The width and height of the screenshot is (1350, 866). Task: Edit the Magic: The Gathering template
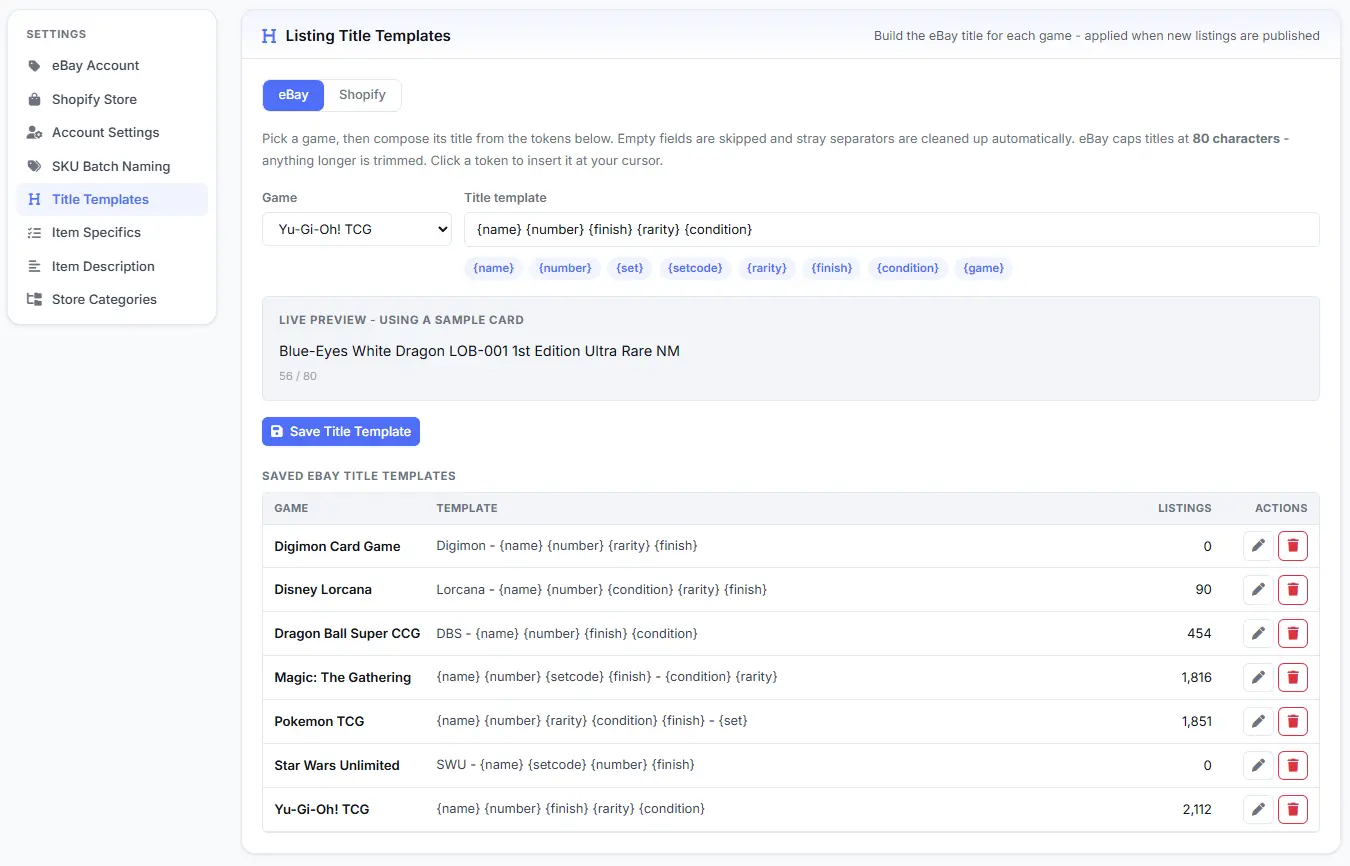[1258, 677]
